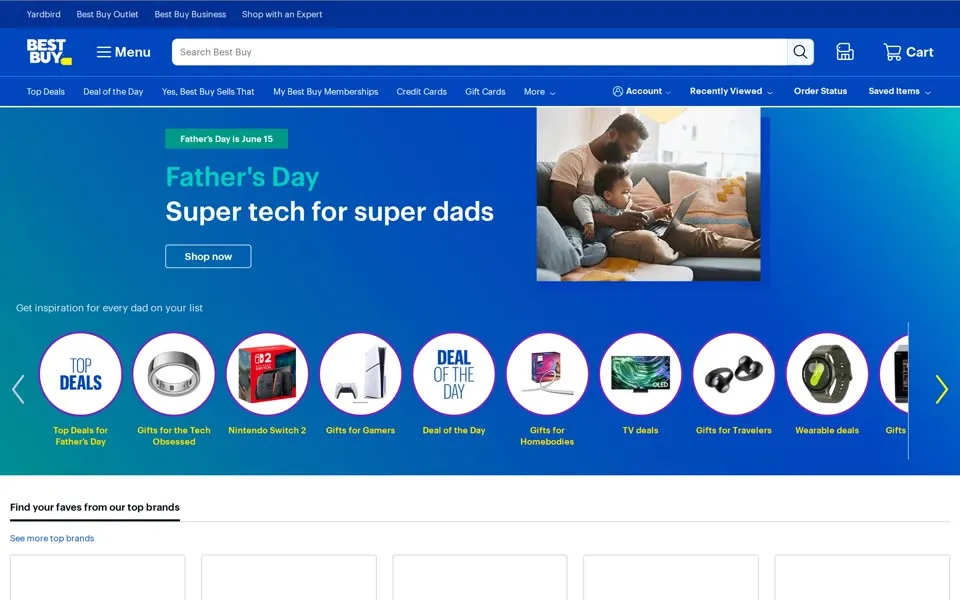Image resolution: width=960 pixels, height=600 pixels.
Task: Expand the More dropdown
Action: pos(539,92)
